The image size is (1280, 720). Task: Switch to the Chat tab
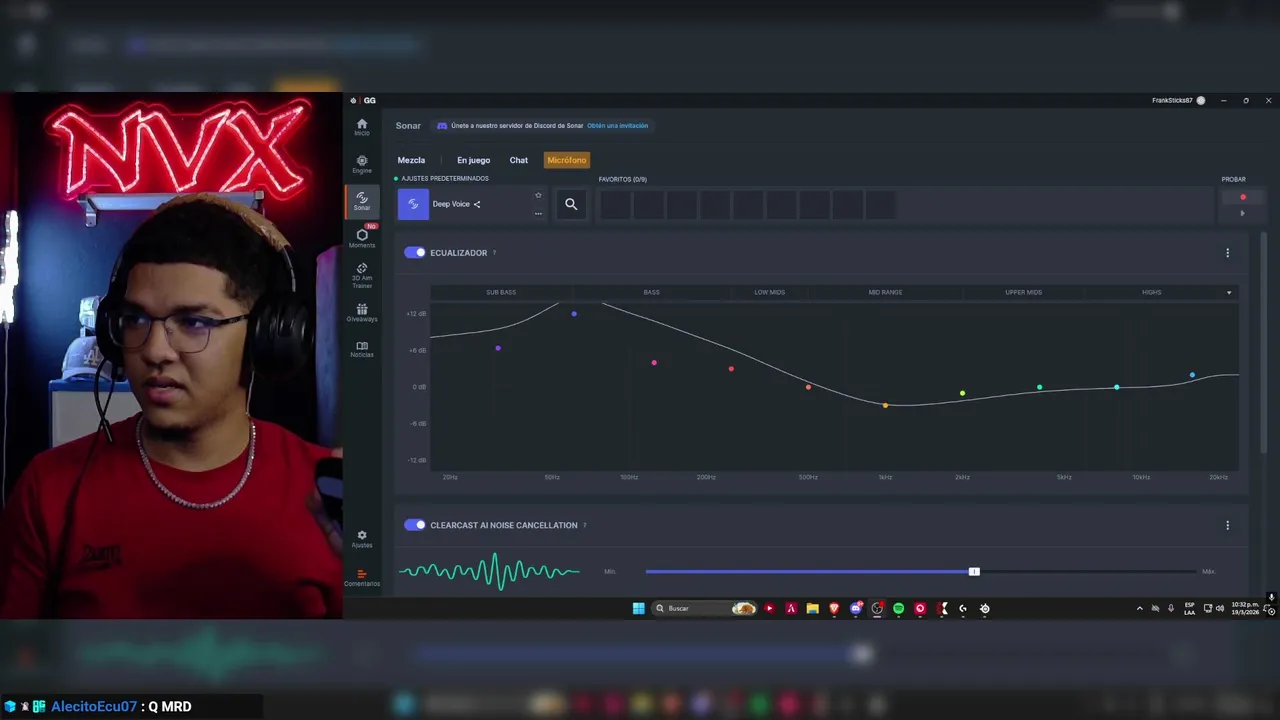point(518,160)
